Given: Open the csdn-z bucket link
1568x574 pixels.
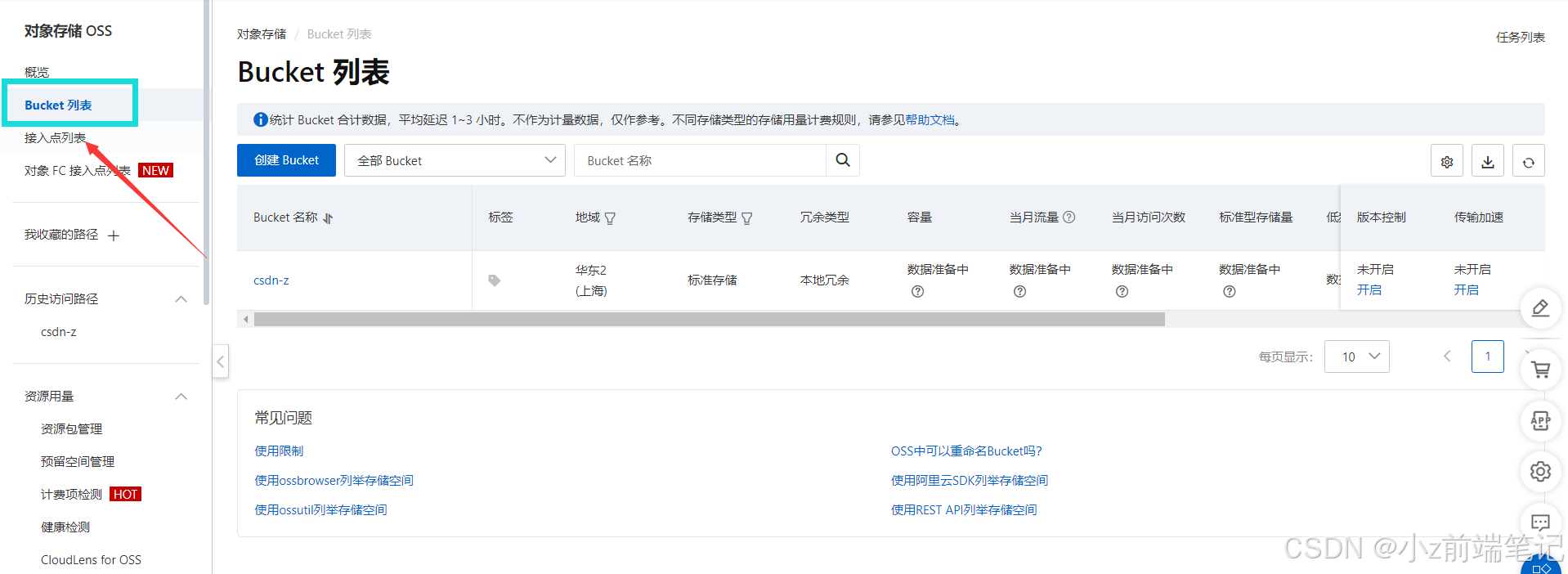Looking at the screenshot, I should click(271, 280).
